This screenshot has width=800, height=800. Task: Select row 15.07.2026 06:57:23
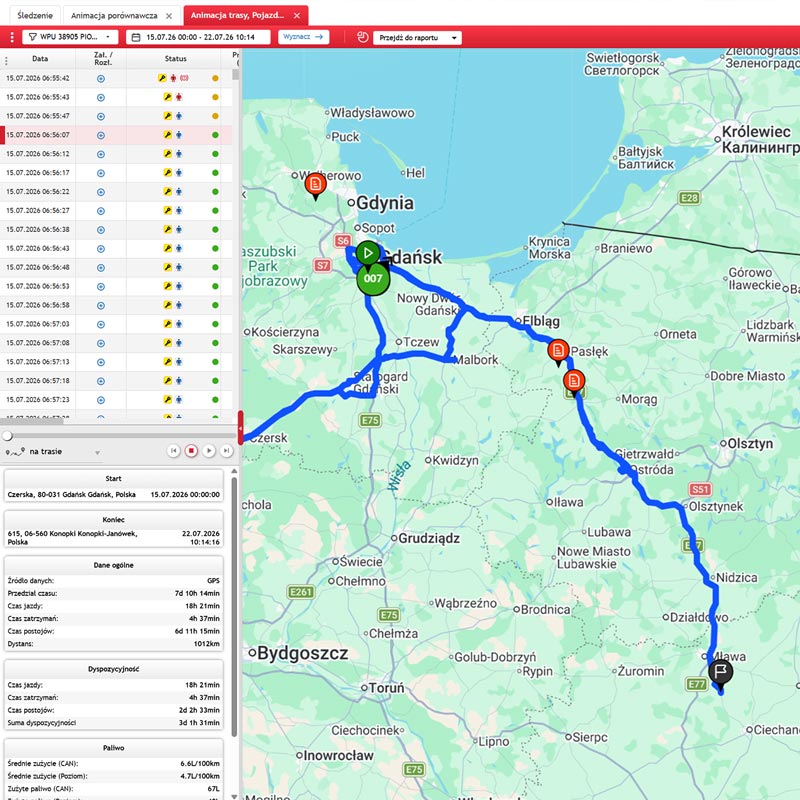pyautogui.click(x=116, y=399)
